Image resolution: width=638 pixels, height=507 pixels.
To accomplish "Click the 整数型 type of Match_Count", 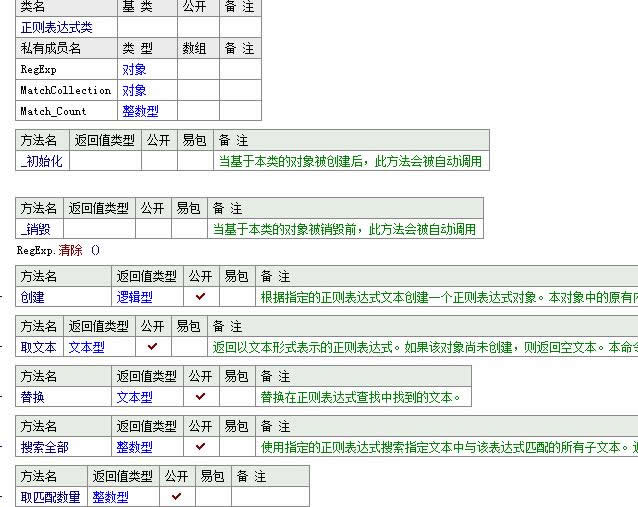I will pyautogui.click(x=140, y=112).
